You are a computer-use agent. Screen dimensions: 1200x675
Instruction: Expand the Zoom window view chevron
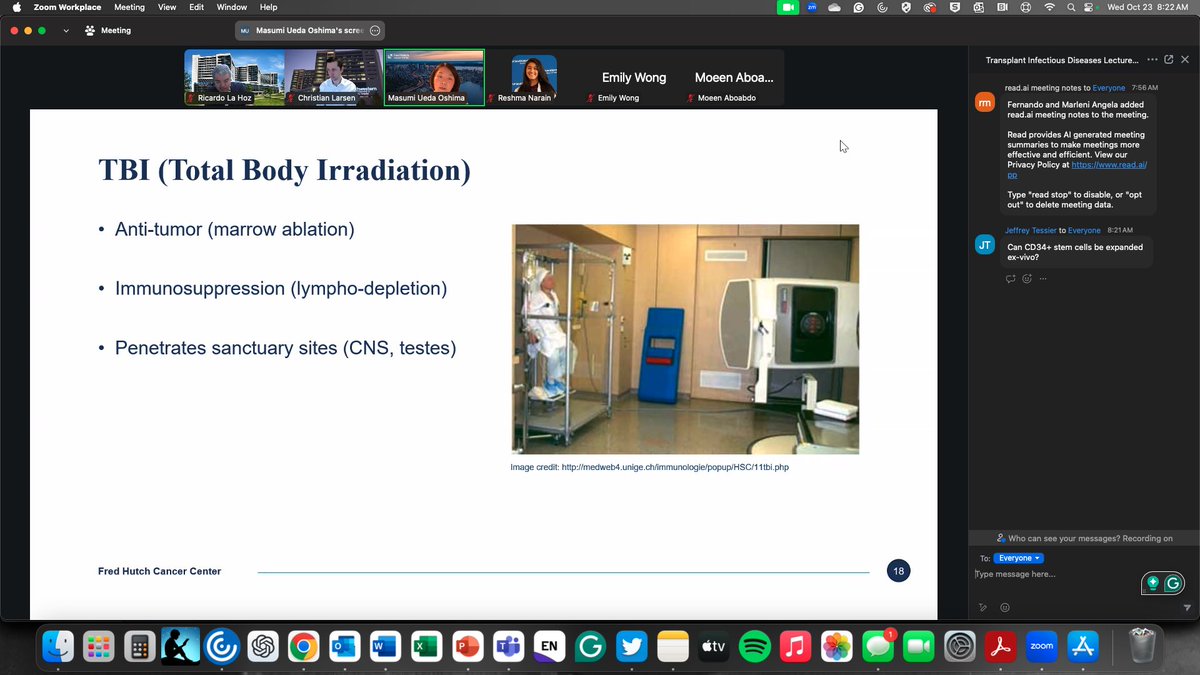pos(66,31)
